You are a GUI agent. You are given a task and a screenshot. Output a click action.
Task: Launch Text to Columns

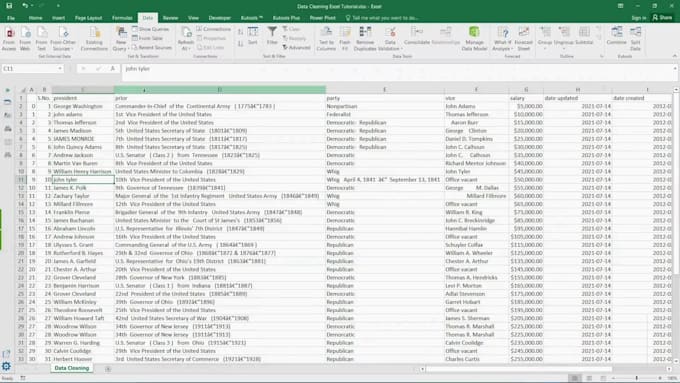coord(326,39)
